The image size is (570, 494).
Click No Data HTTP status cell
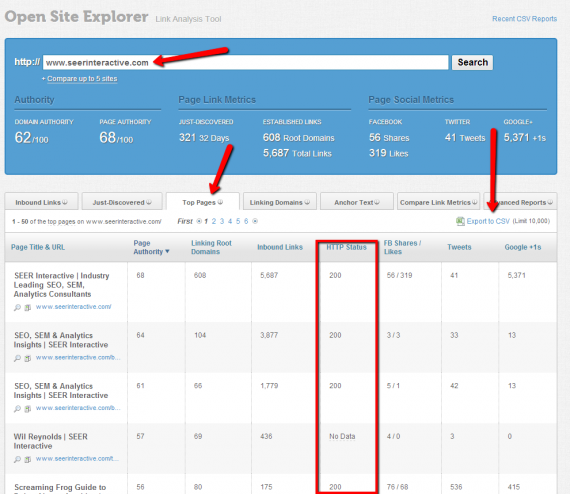tap(342, 436)
